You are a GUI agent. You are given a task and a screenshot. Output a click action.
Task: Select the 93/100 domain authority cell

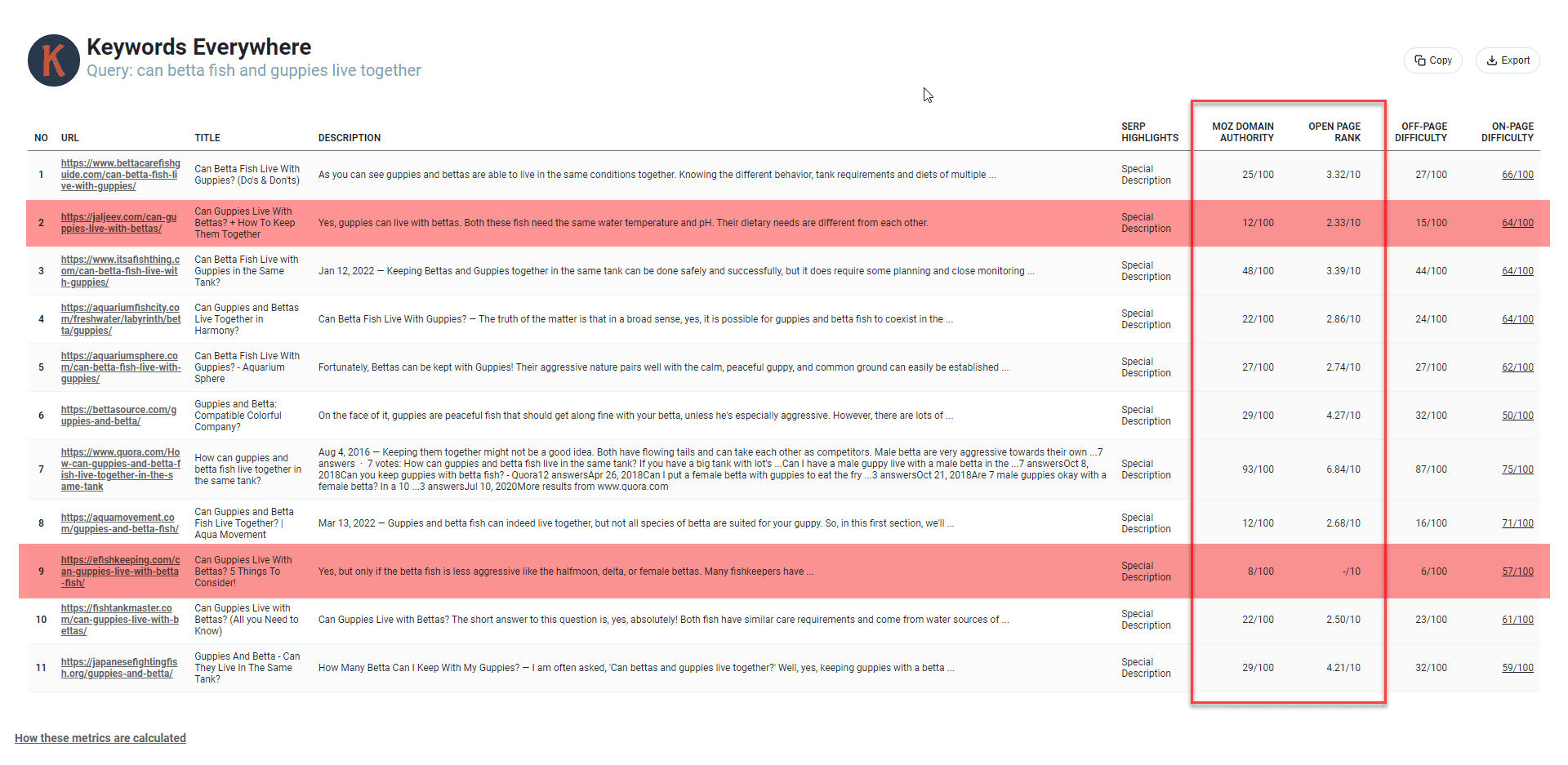point(1258,469)
